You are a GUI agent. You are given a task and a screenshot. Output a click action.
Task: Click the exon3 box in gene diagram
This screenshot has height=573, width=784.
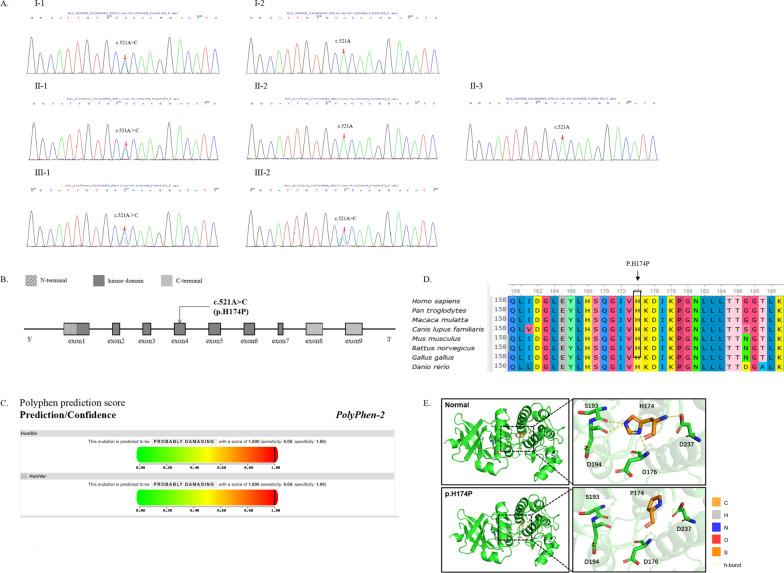[x=146, y=329]
